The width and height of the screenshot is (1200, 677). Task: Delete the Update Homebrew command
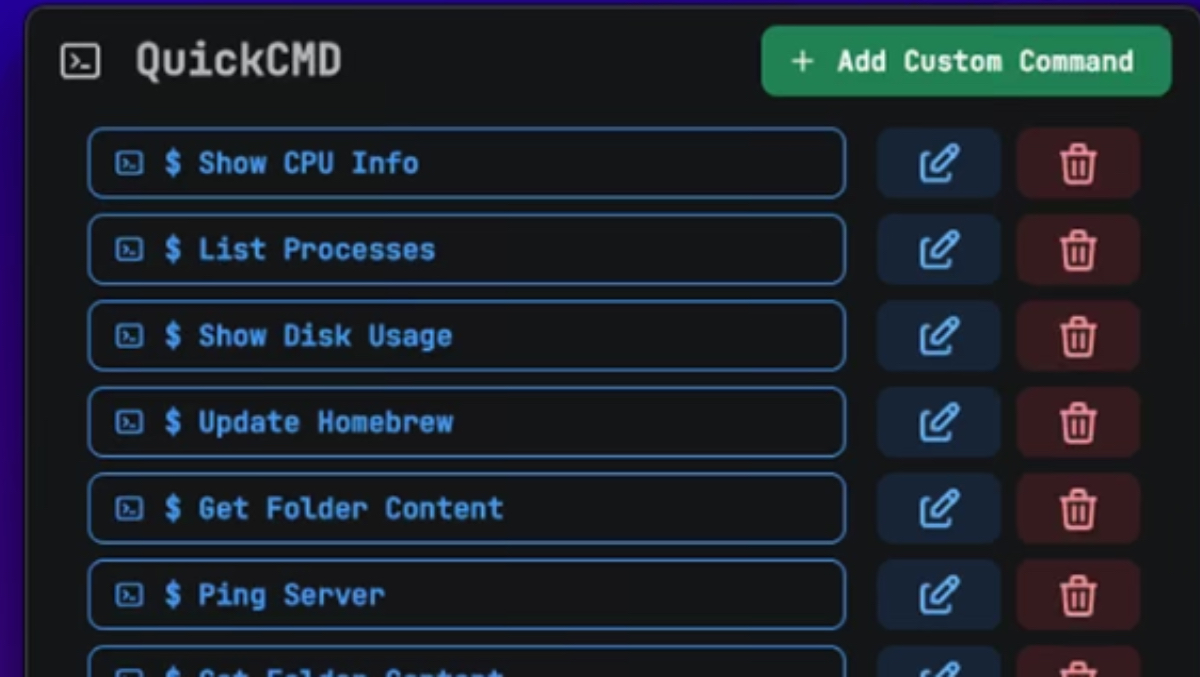coord(1078,422)
